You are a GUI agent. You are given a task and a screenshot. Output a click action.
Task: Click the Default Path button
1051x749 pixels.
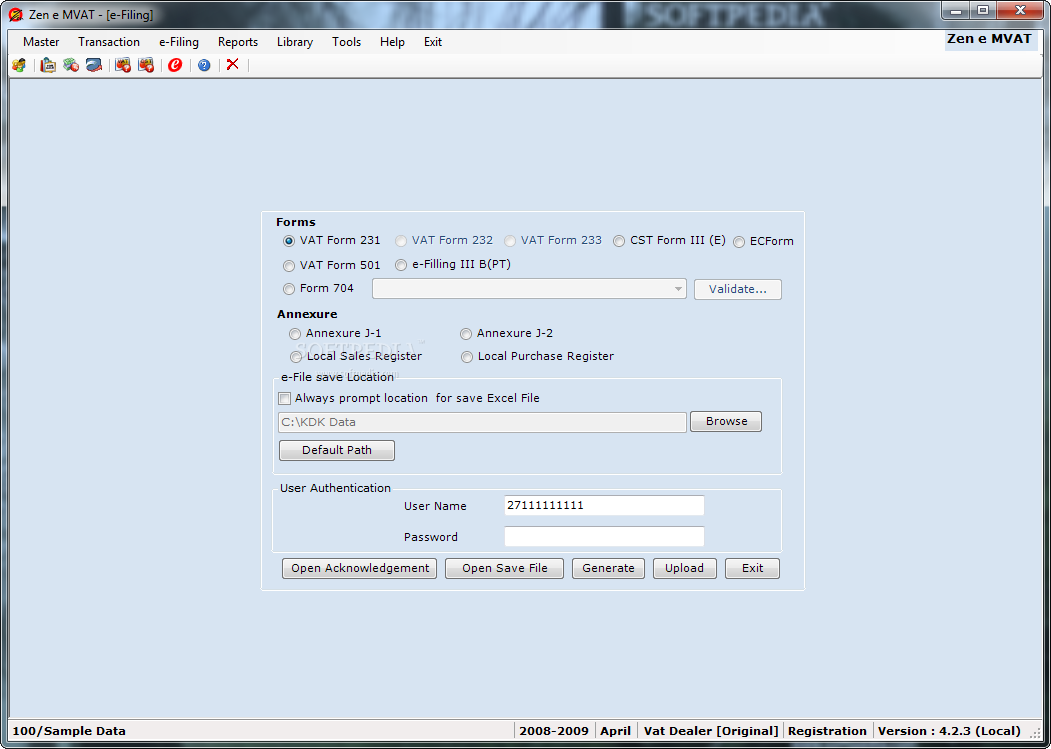[336, 450]
